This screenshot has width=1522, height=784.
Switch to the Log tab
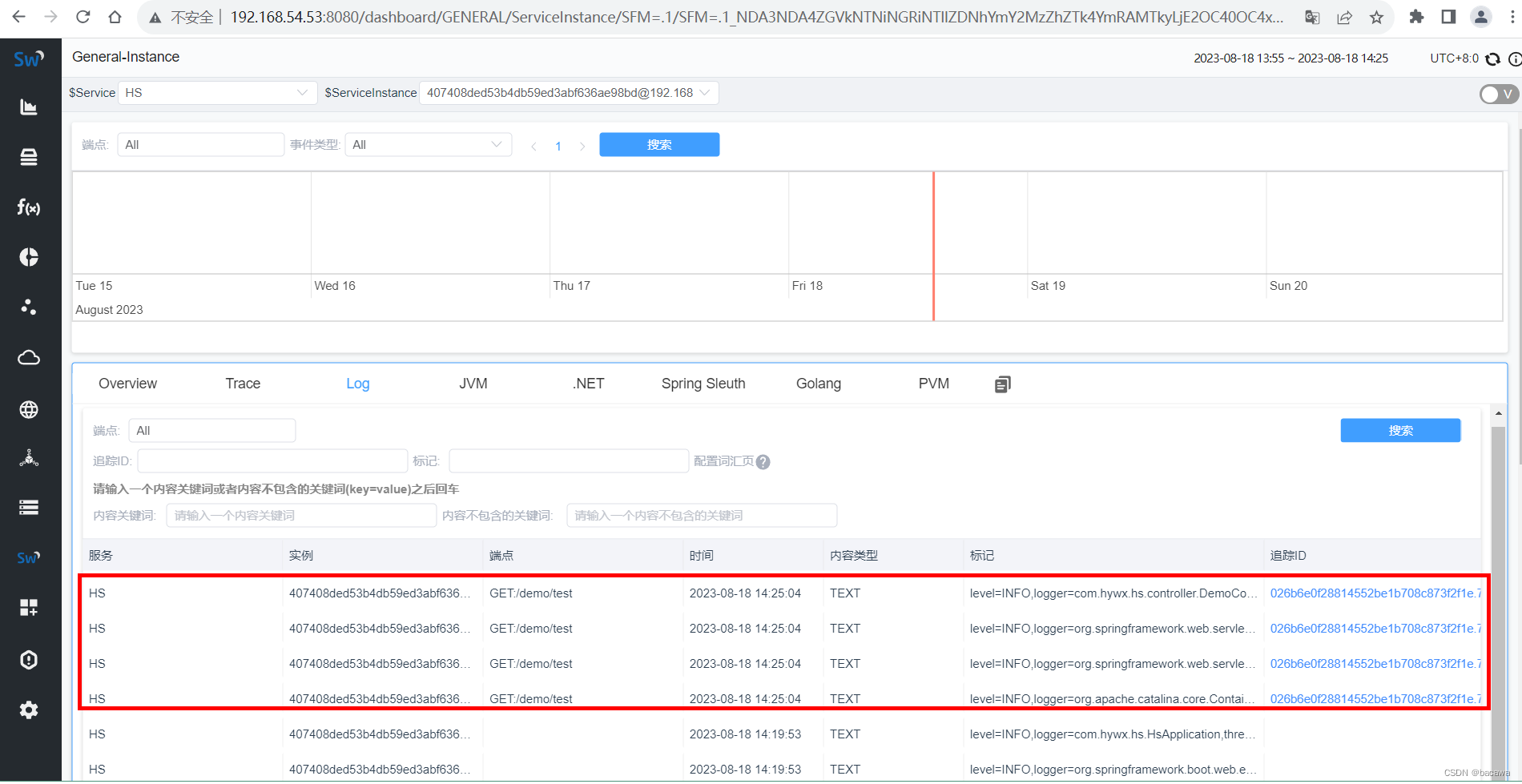357,384
